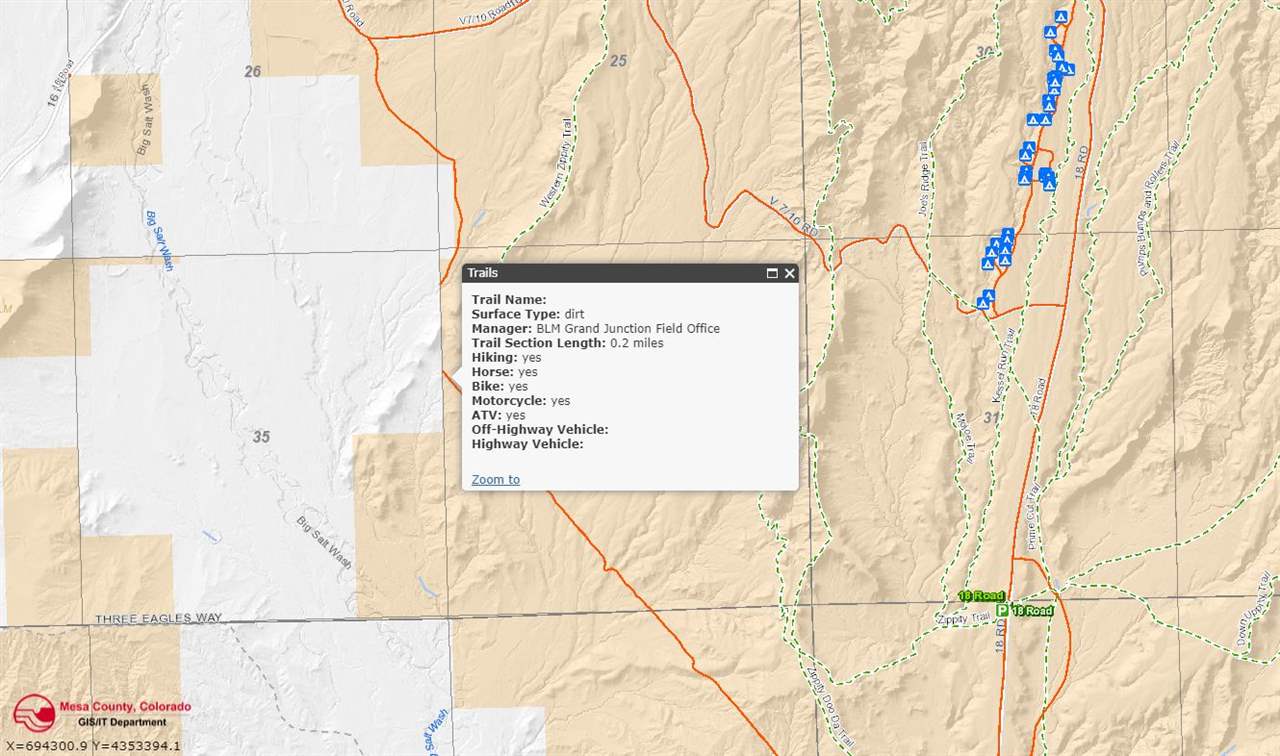Click the Prime Cut Trail label

pyautogui.click(x=1032, y=519)
